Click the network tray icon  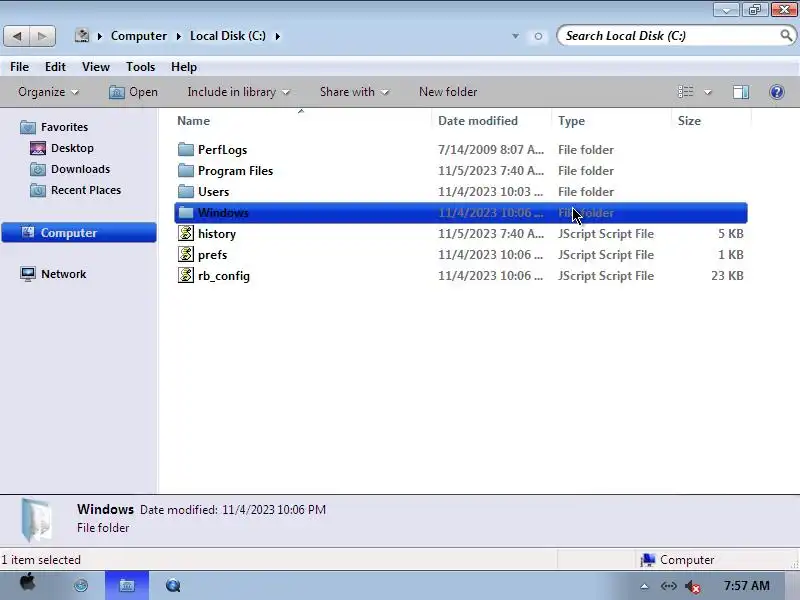(668, 586)
